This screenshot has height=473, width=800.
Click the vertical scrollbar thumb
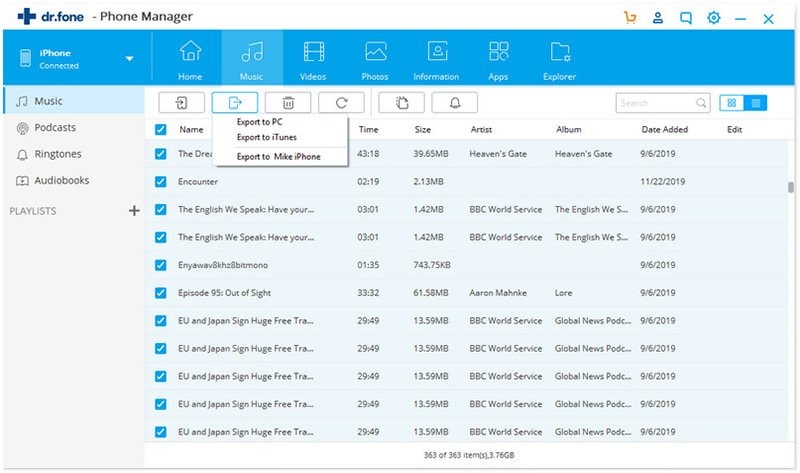point(791,188)
